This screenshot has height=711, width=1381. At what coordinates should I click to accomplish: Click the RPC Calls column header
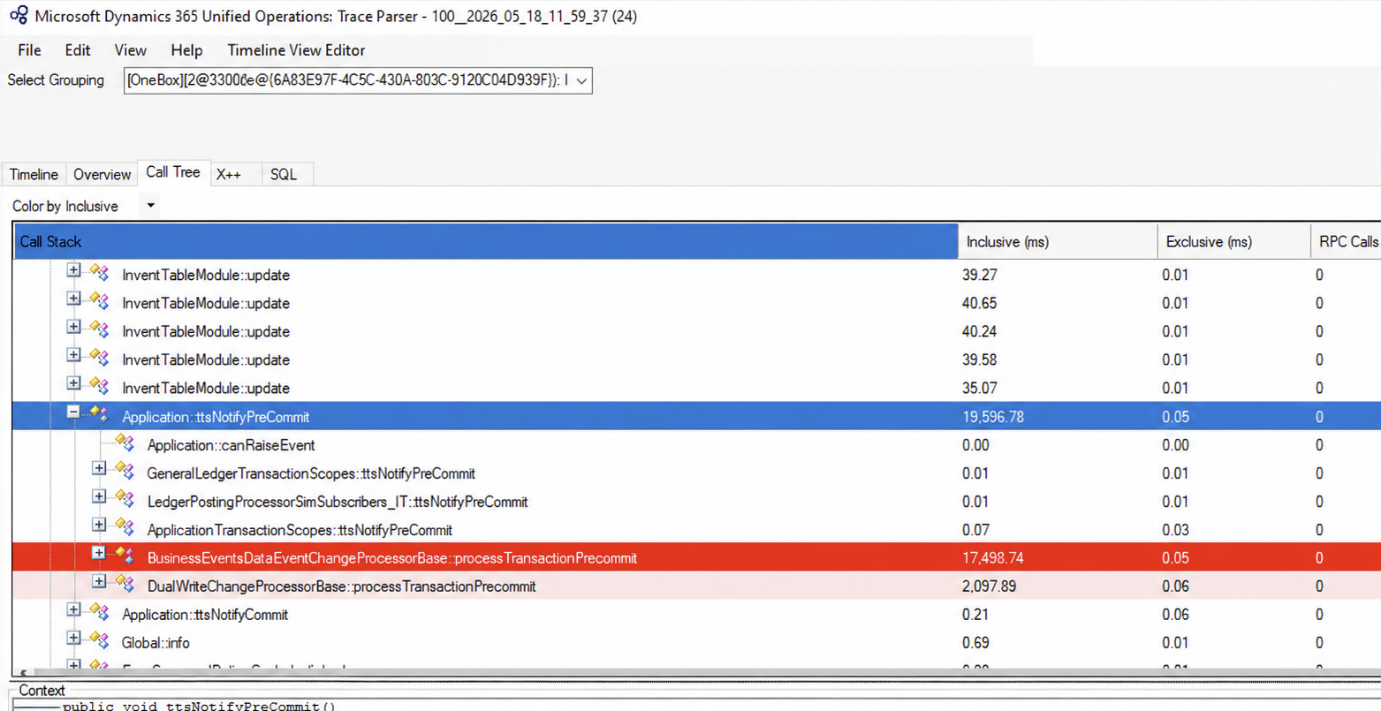(1346, 241)
